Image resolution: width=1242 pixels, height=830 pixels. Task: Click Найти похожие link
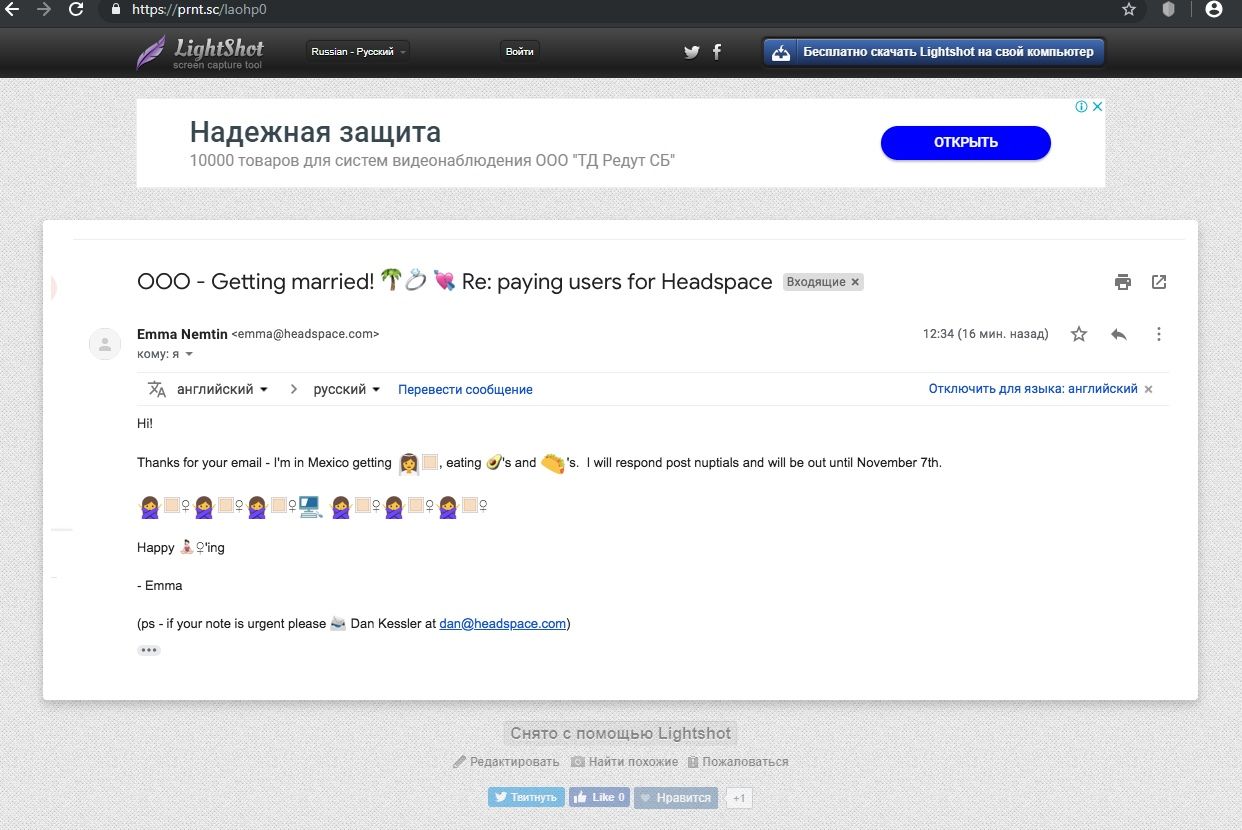(x=625, y=762)
